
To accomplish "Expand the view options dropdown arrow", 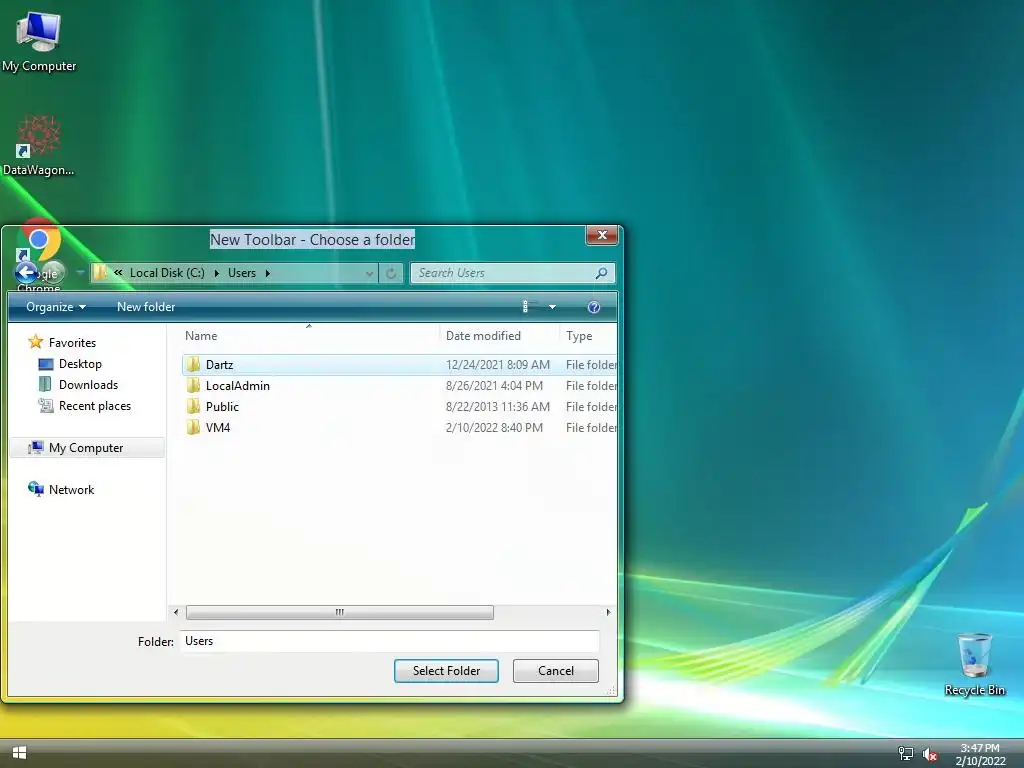I will (552, 307).
